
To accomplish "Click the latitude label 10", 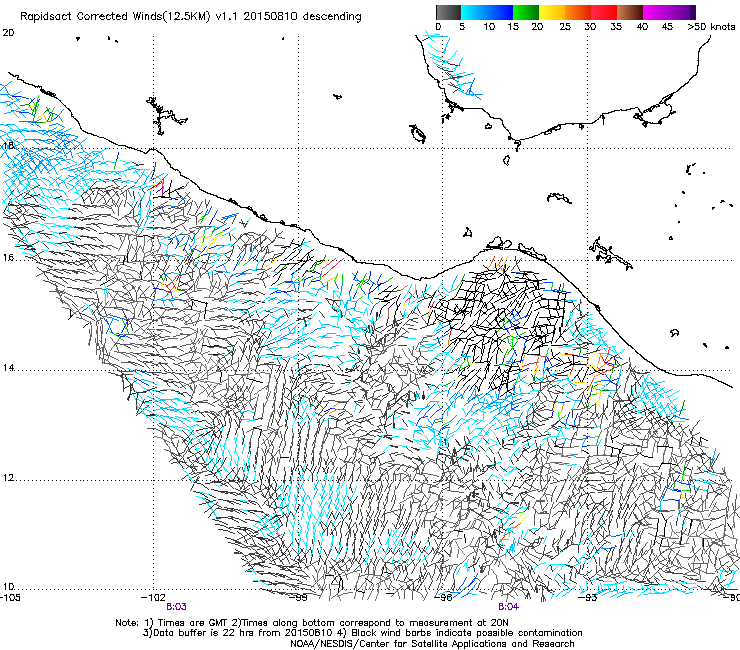I will [x=8, y=587].
